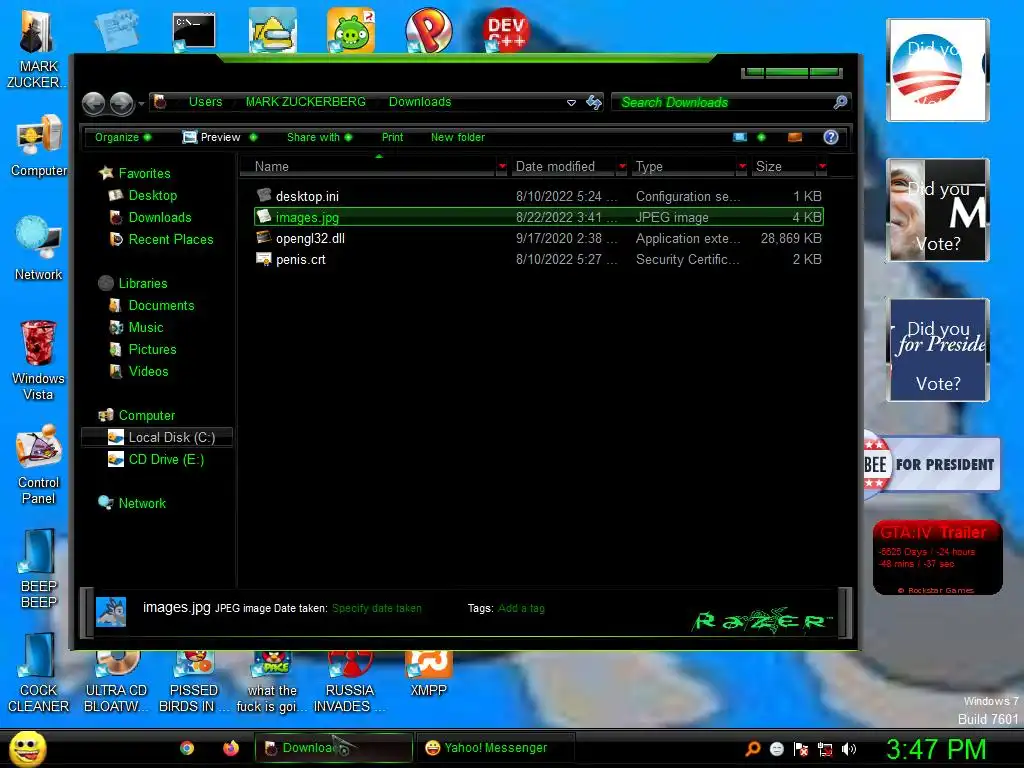
Task: Click Add a tag in details pane
Action: 521,608
